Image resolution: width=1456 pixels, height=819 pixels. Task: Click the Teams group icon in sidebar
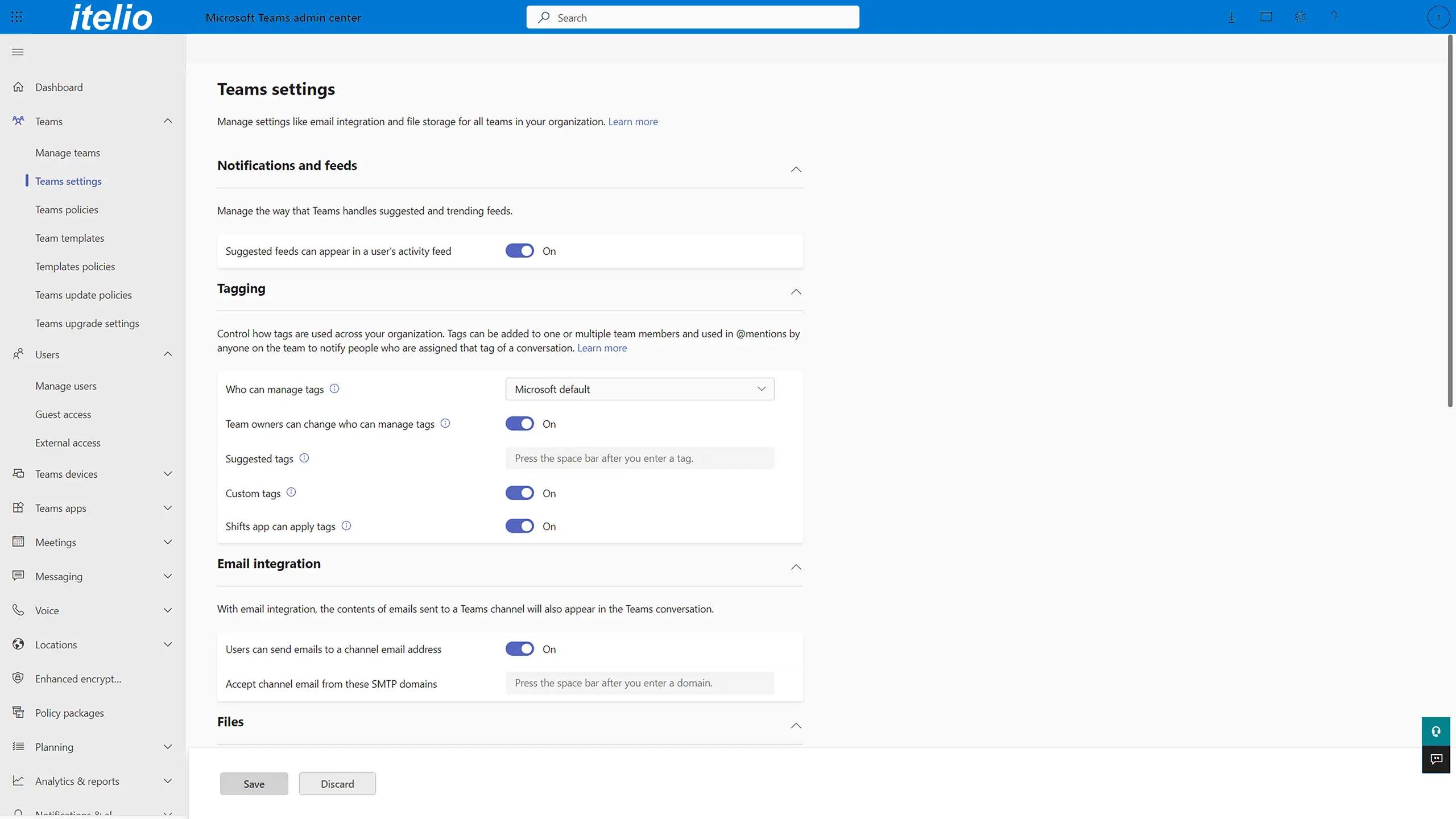coord(18,121)
